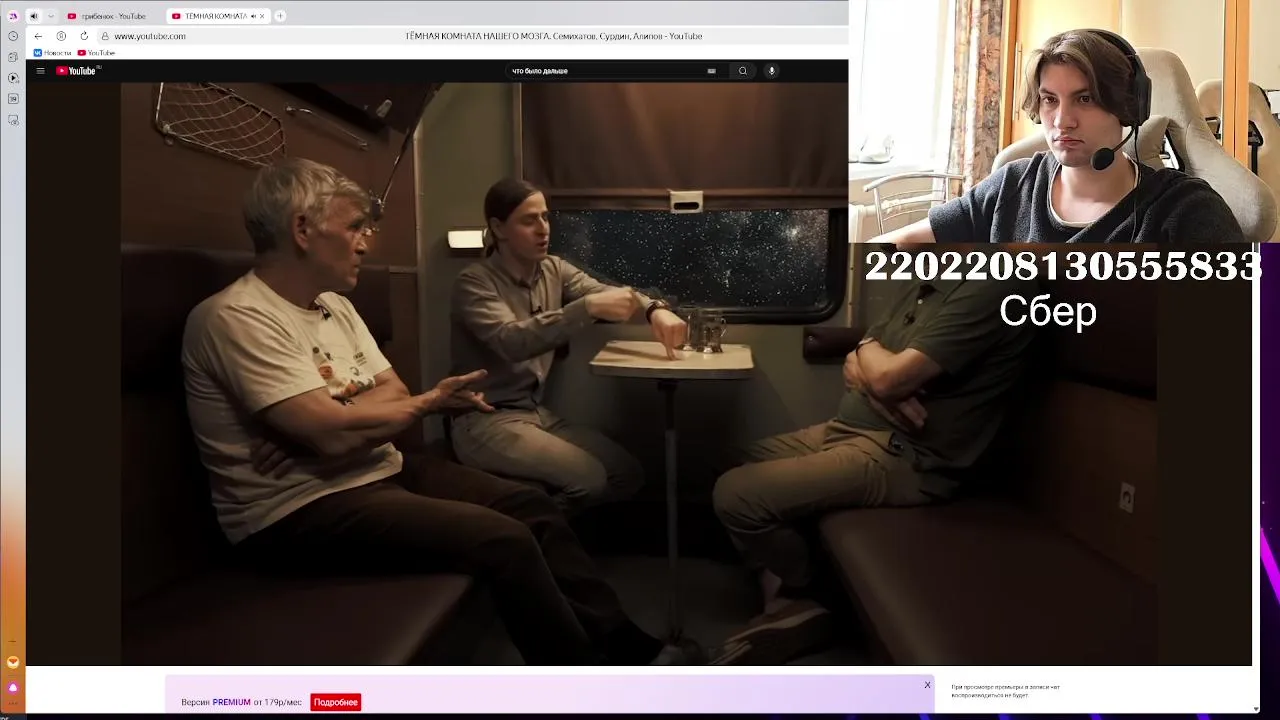The height and width of the screenshot is (720, 1280).
Task: Open the orange sidebar messenger icon
Action: [x=13, y=662]
